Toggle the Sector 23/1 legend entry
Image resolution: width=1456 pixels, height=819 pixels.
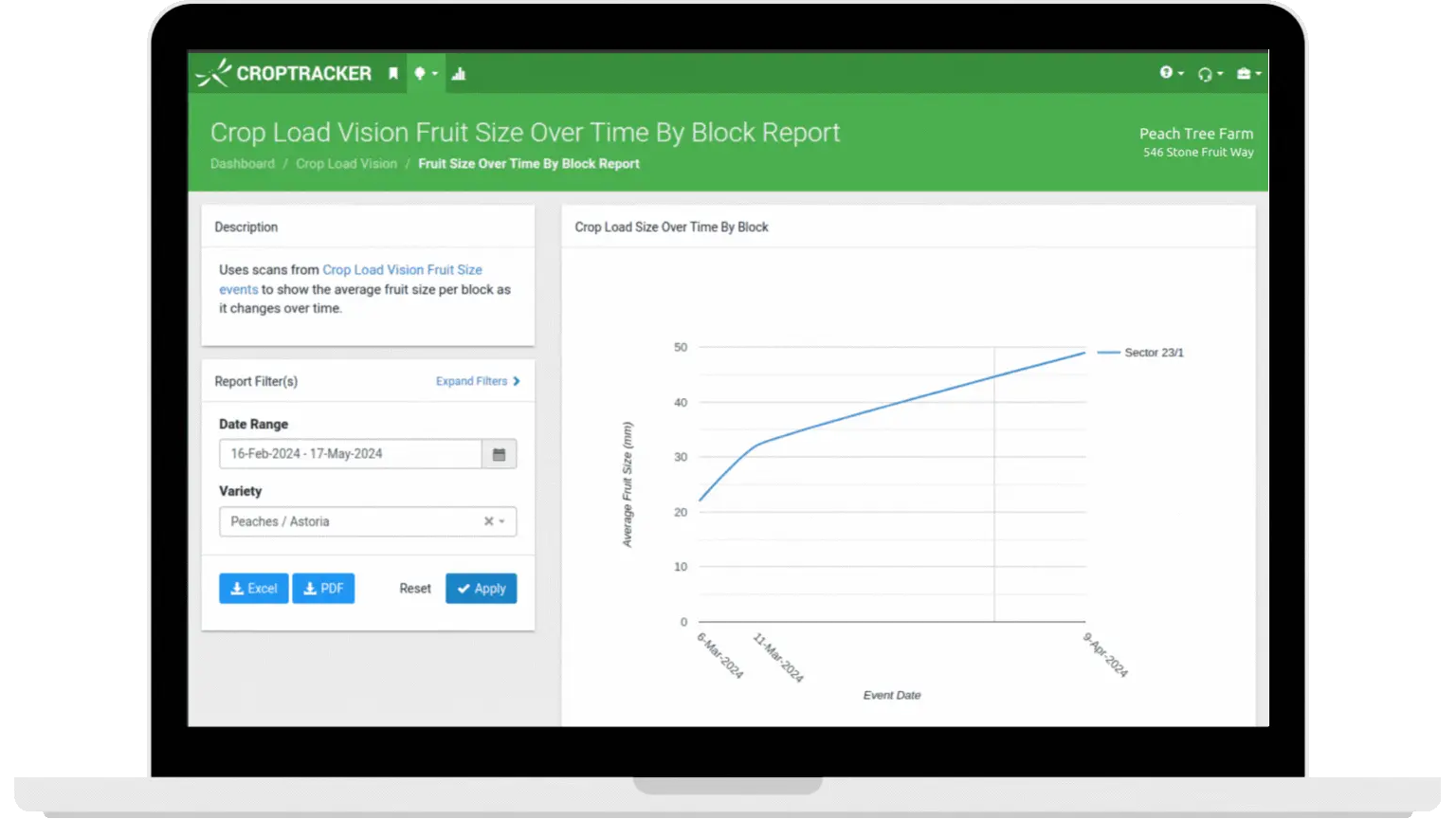[1141, 353]
